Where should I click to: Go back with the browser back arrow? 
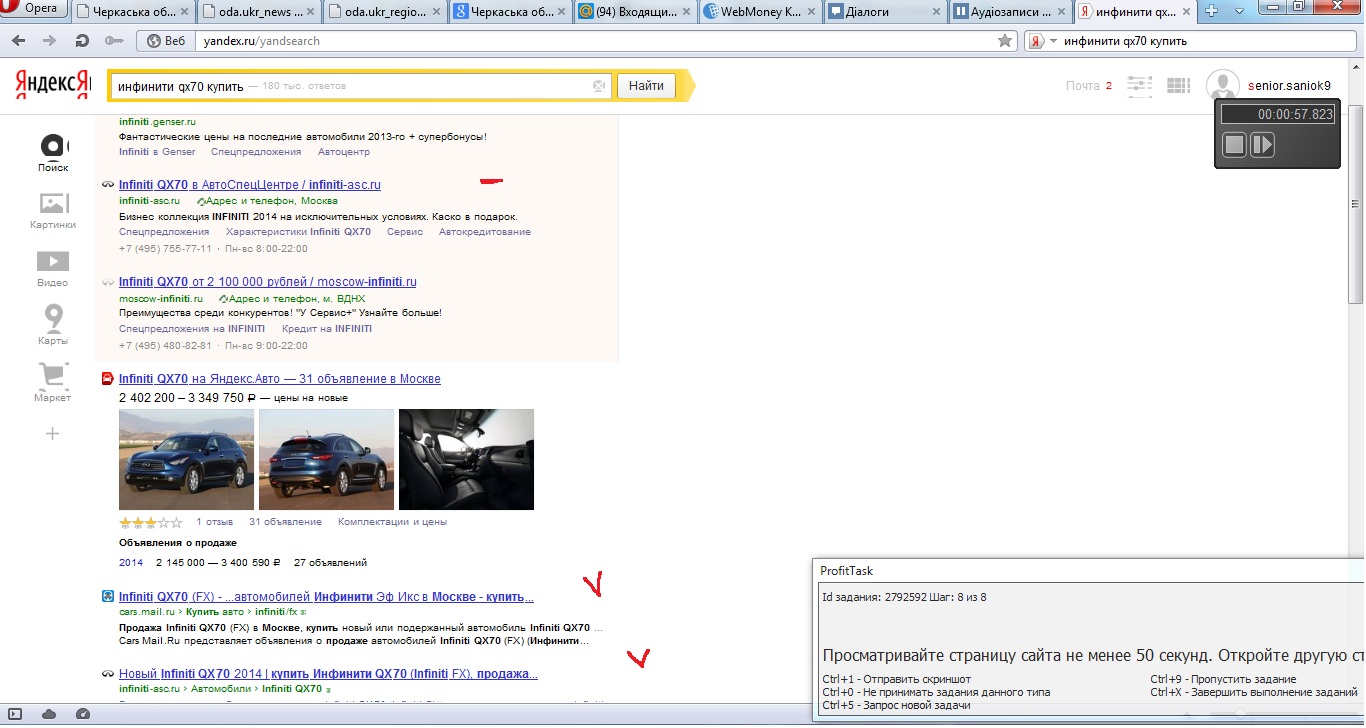[x=20, y=41]
